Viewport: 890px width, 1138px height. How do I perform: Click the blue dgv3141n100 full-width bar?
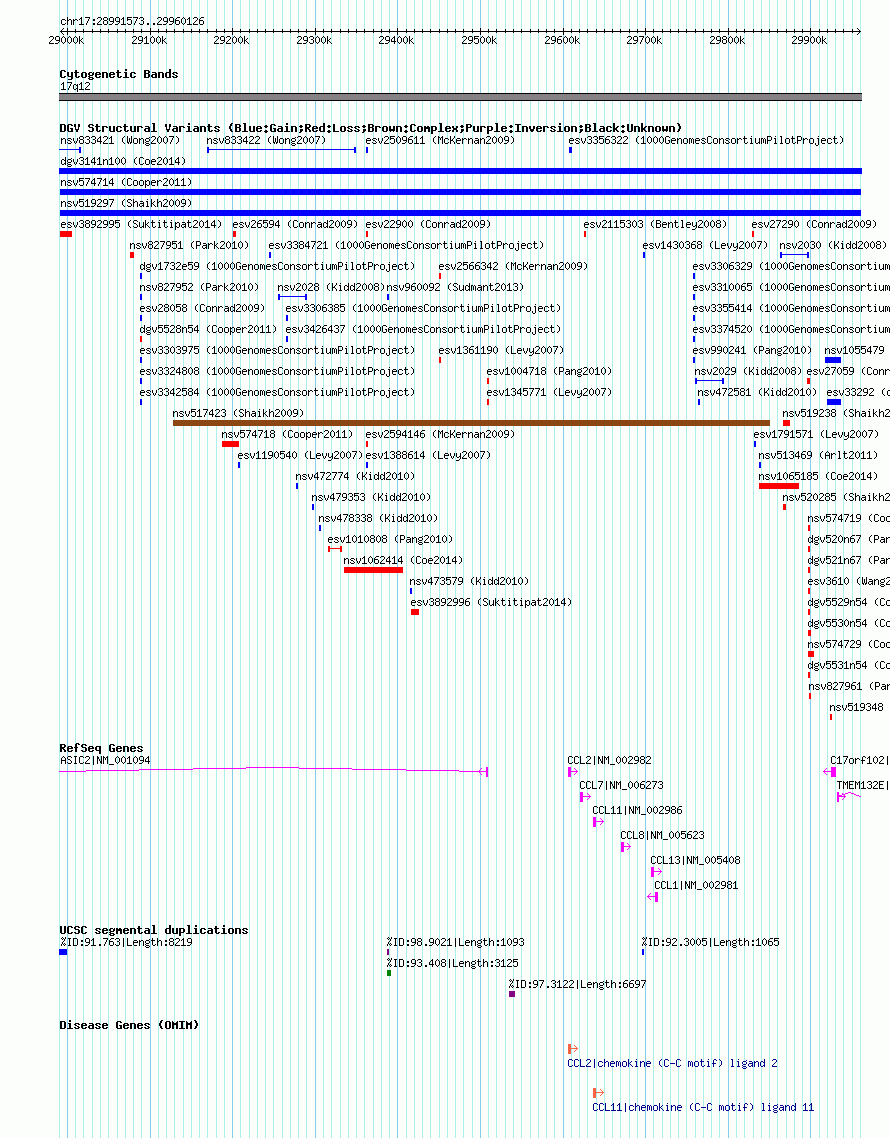(460, 171)
